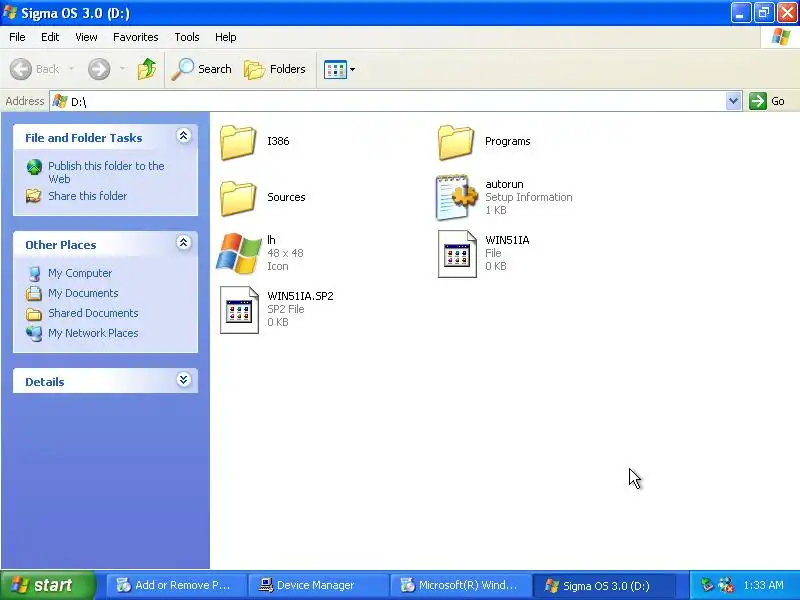Collapse the Other Places panel
The width and height of the screenshot is (800, 600).
click(184, 242)
